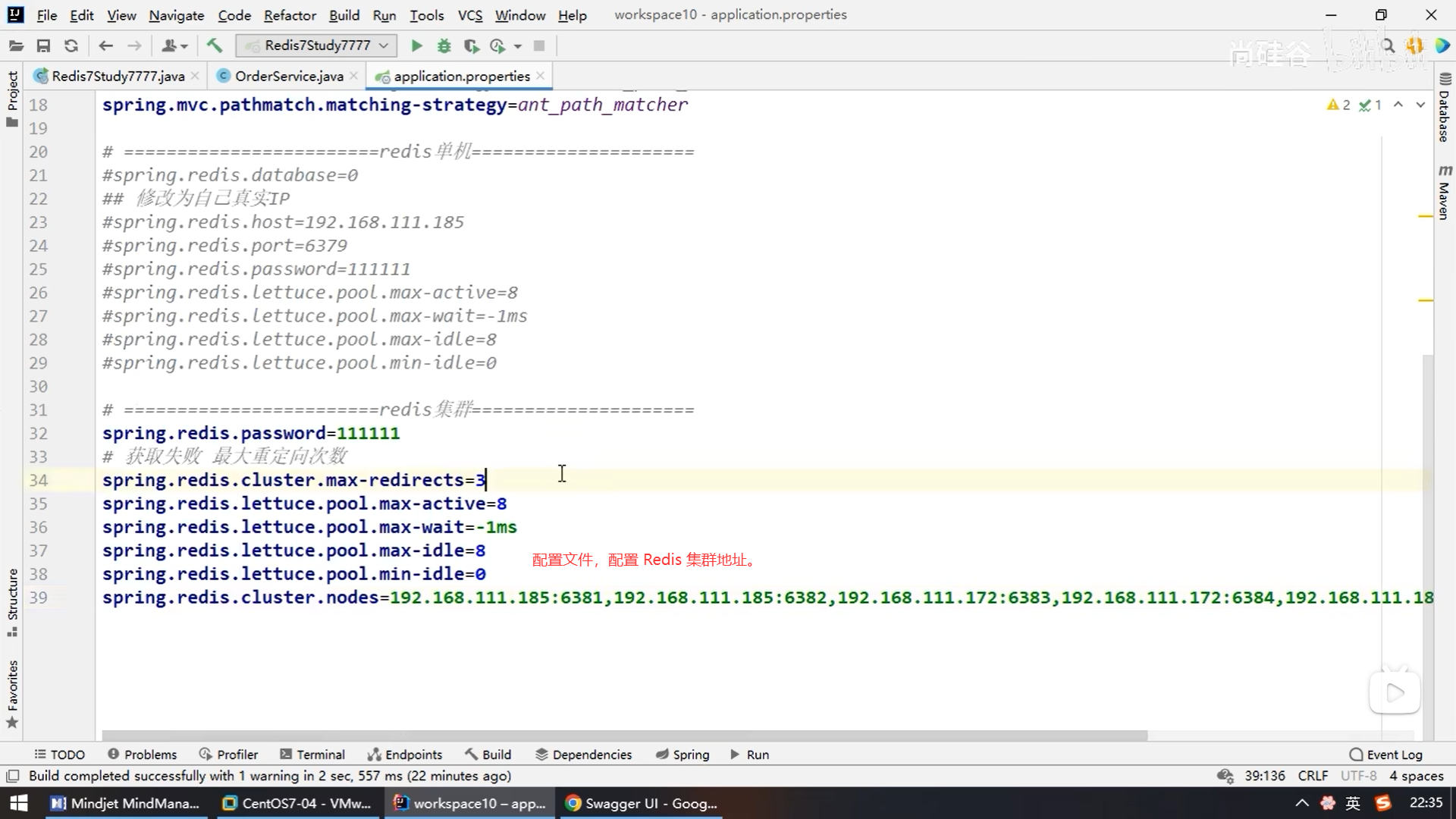1456x819 pixels.
Task: Open the 4 spaces indent selector
Action: pos(1416,776)
